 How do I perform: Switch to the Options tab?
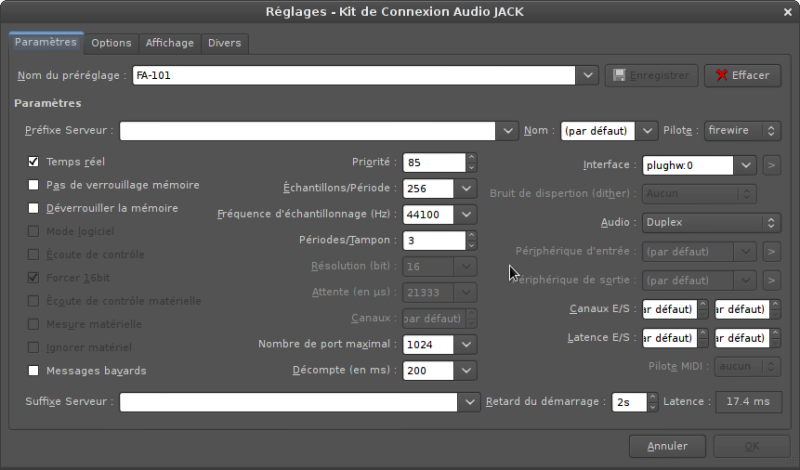coord(111,43)
